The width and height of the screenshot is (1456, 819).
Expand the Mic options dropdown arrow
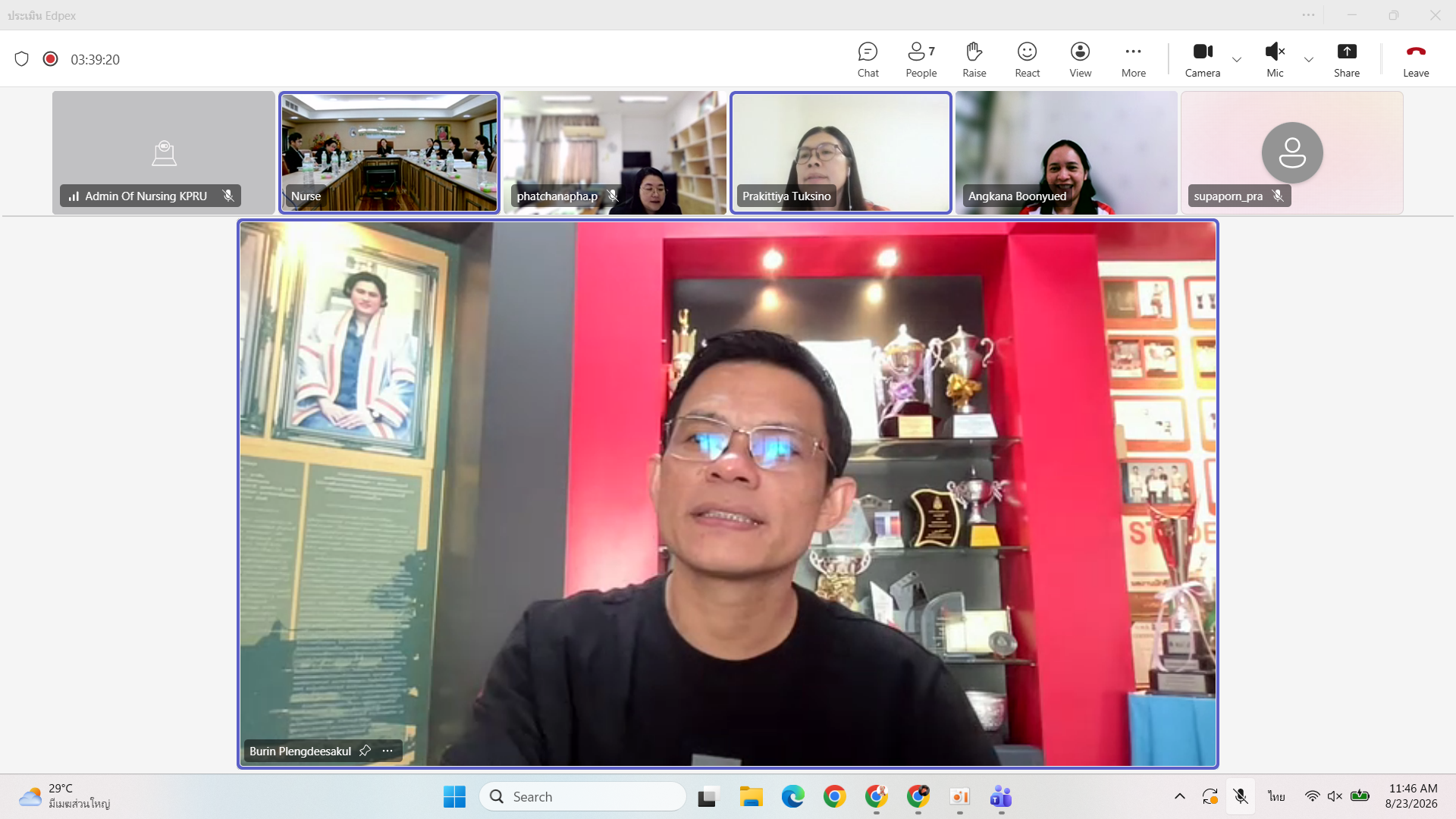[x=1308, y=60]
